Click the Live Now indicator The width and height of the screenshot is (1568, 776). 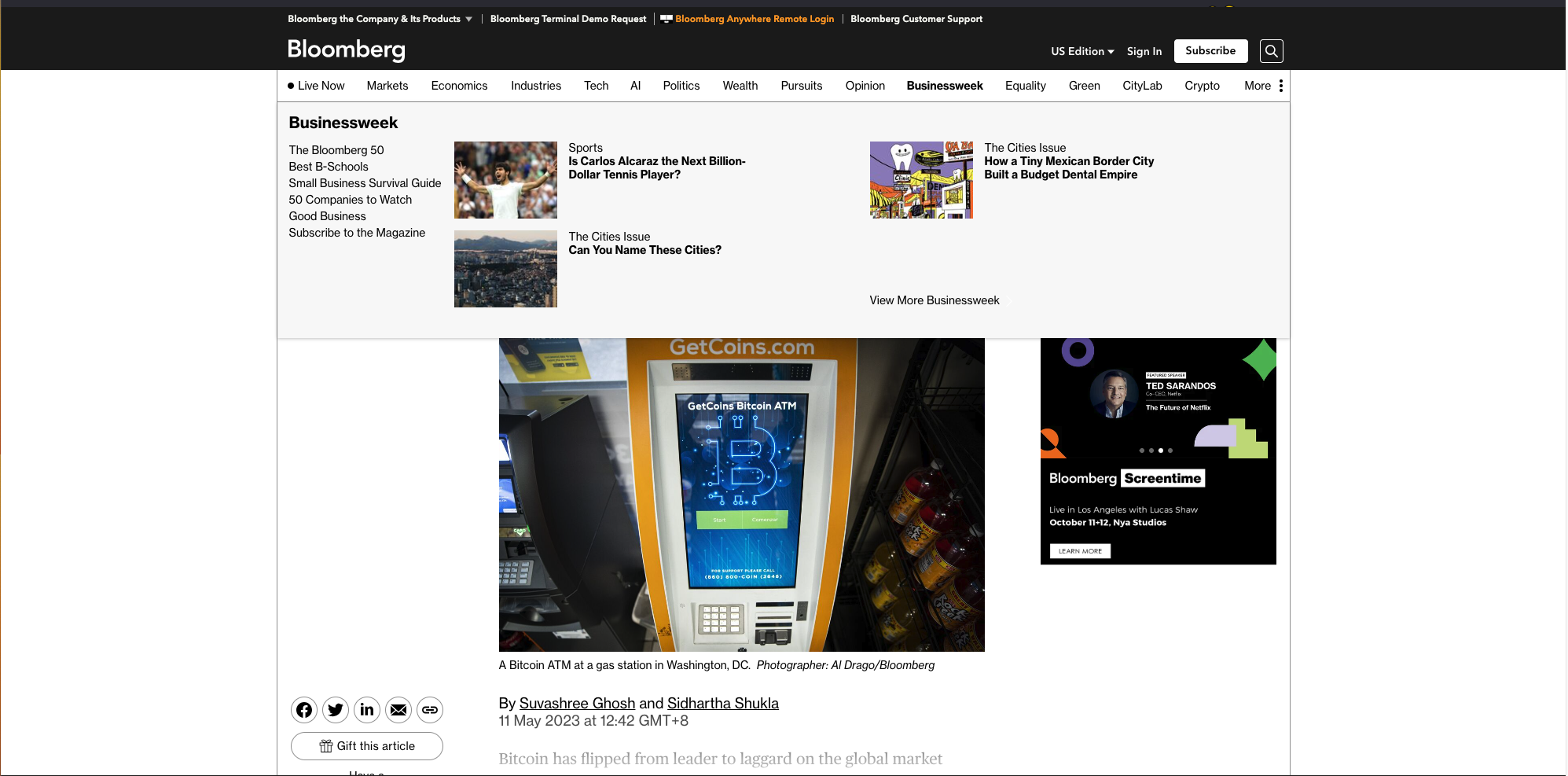click(x=316, y=86)
